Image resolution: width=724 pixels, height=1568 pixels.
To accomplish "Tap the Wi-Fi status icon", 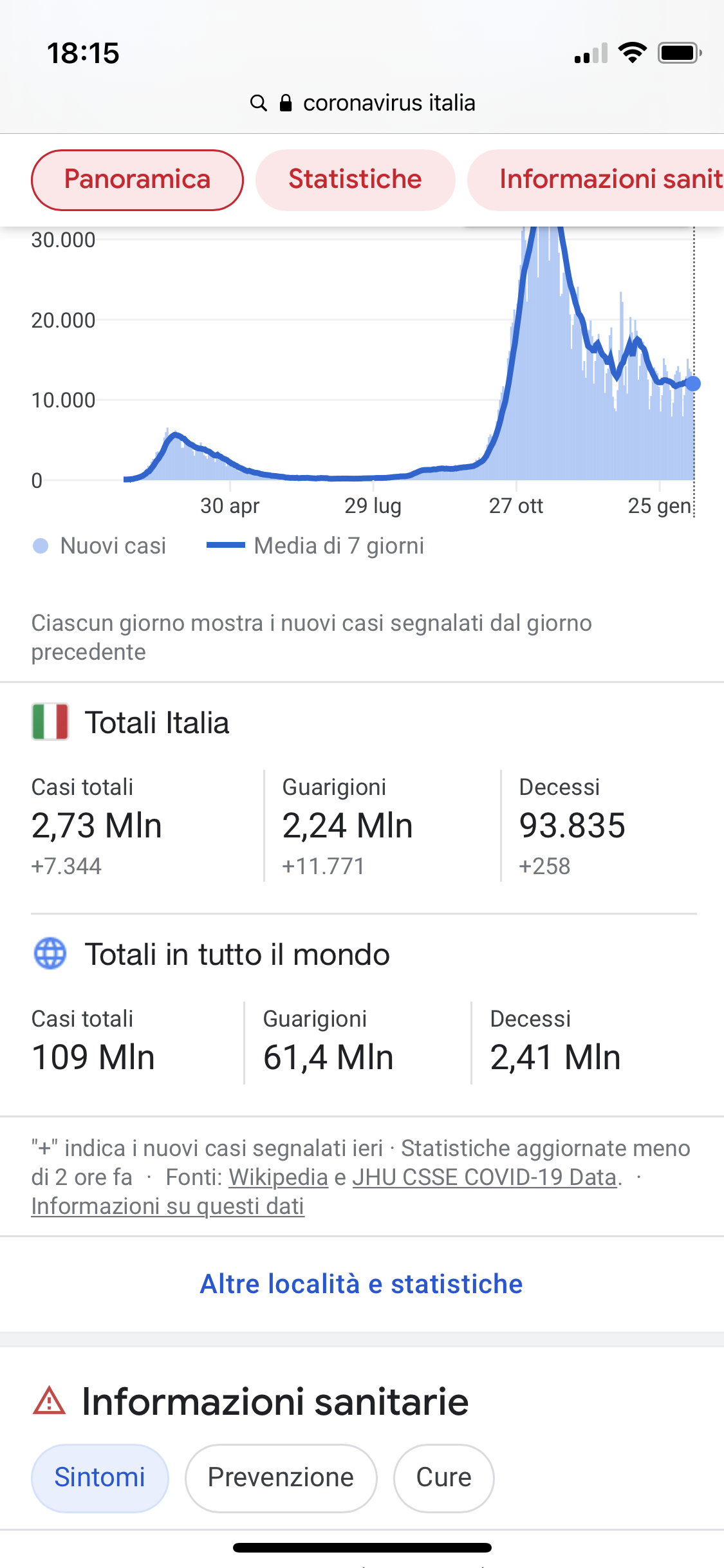I will coord(633,53).
